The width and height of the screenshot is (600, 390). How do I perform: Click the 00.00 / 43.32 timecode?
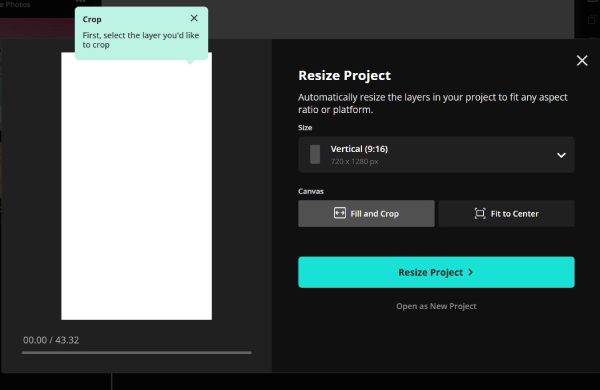pyautogui.click(x=51, y=340)
